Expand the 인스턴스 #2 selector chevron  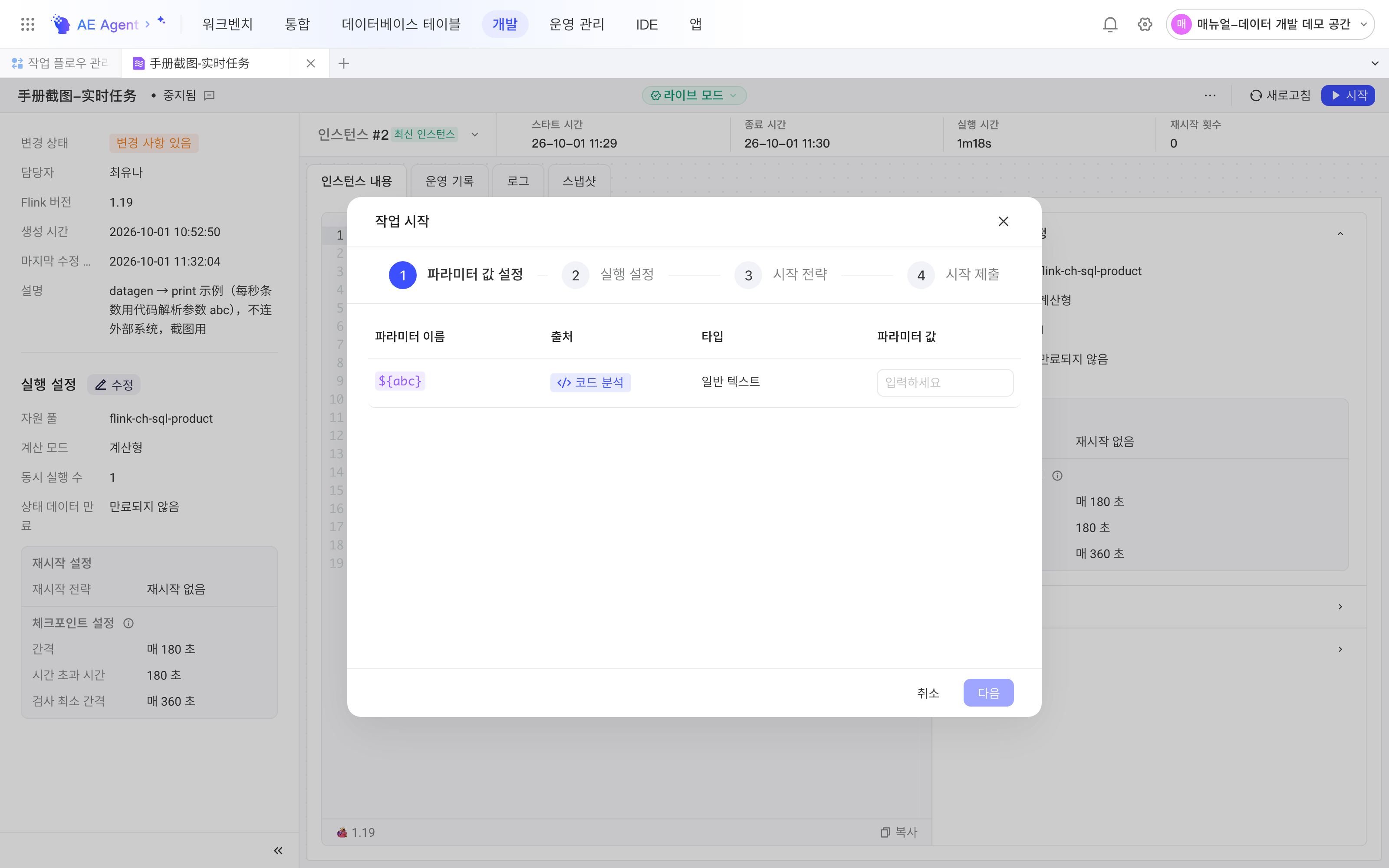[475, 135]
